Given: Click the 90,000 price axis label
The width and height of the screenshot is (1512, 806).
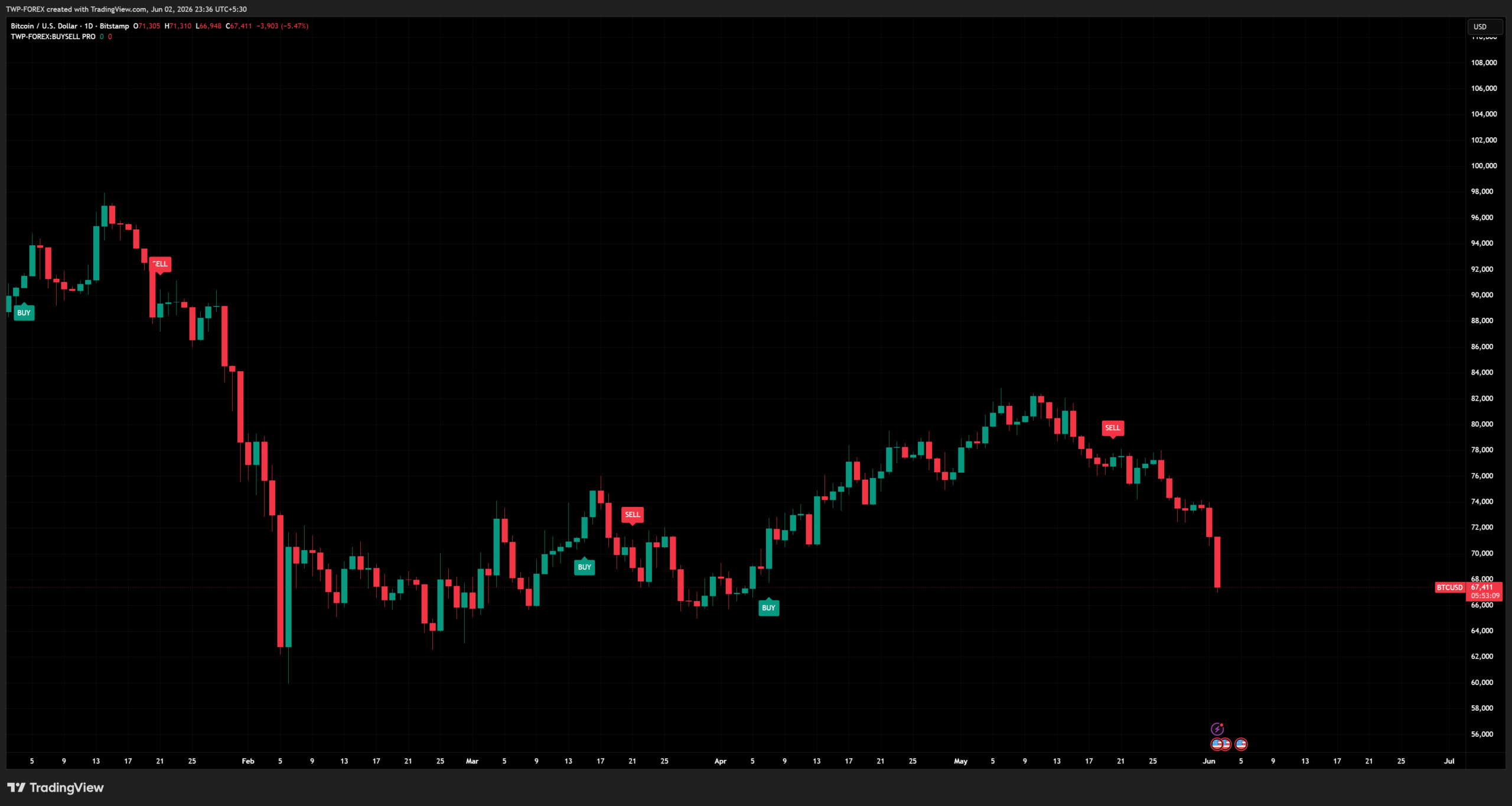Looking at the screenshot, I should [1482, 295].
